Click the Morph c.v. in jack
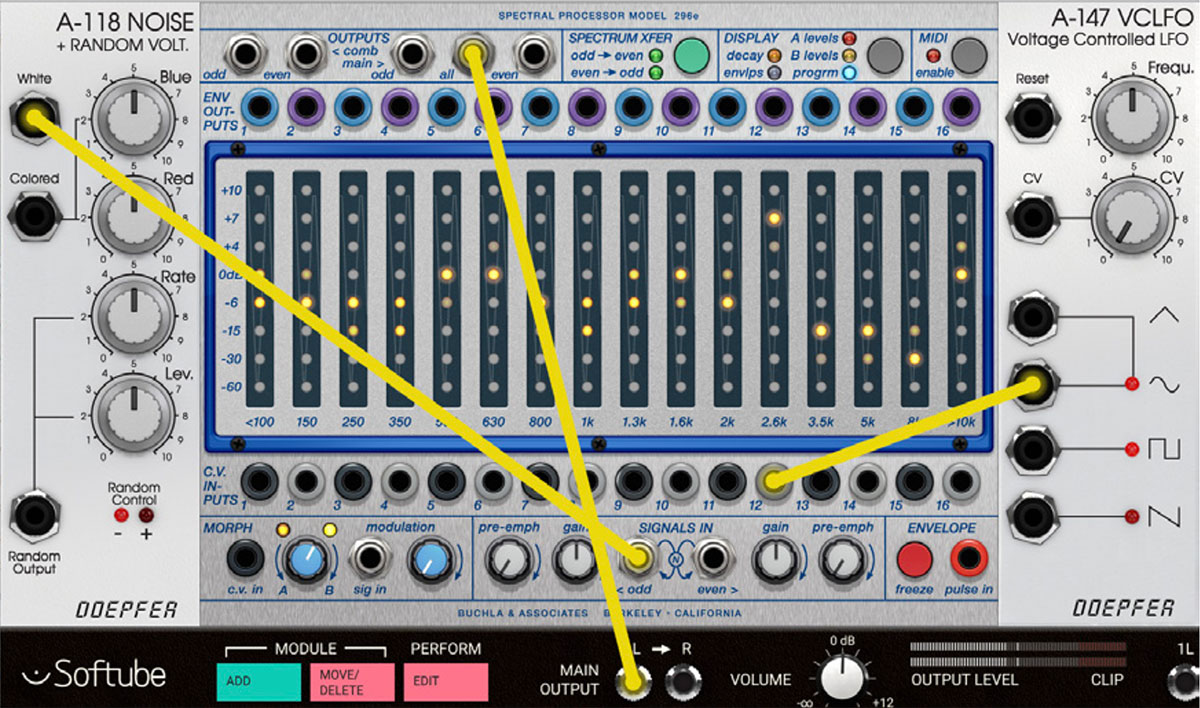Screen dimensions: 1200x708 click(x=243, y=558)
